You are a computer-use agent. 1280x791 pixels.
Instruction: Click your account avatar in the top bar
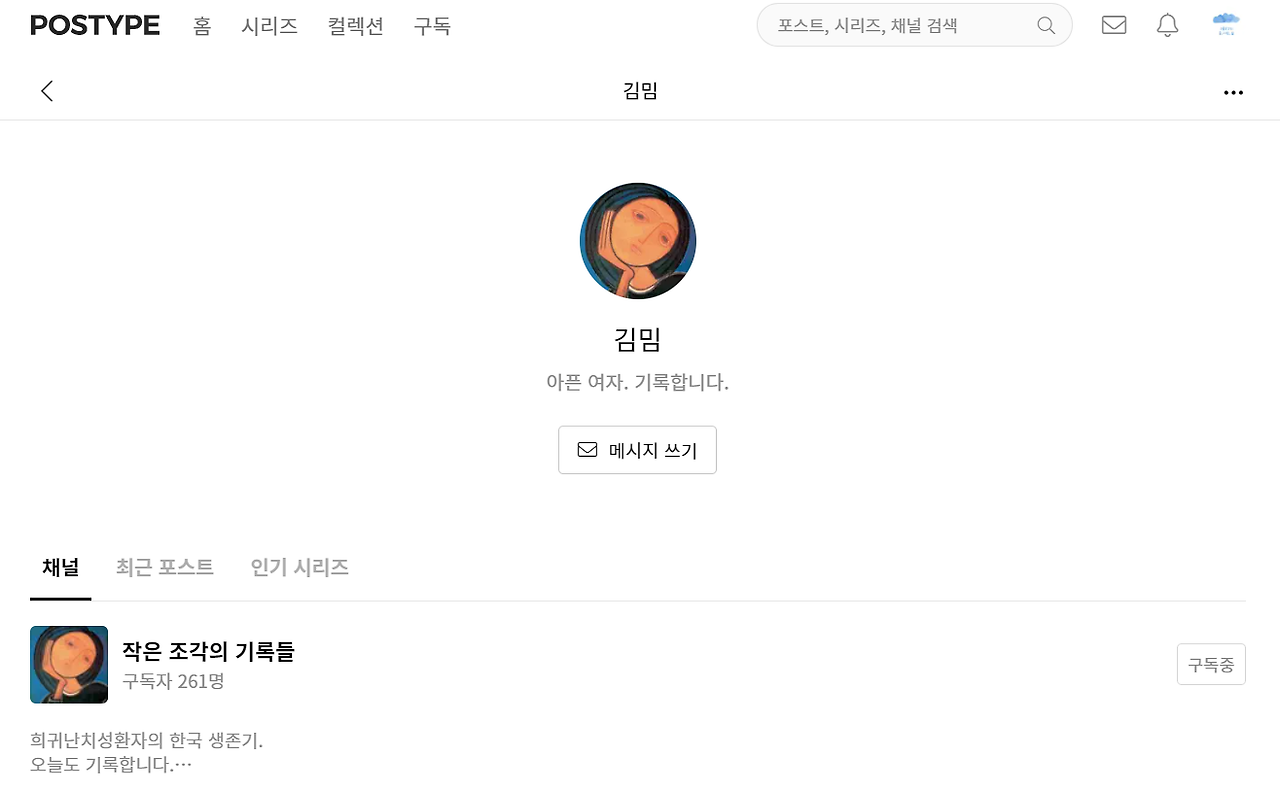(x=1225, y=24)
